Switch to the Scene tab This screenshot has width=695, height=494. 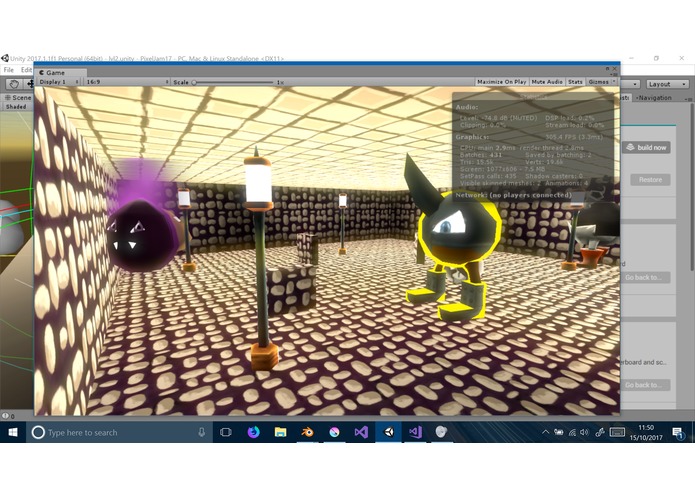18,97
